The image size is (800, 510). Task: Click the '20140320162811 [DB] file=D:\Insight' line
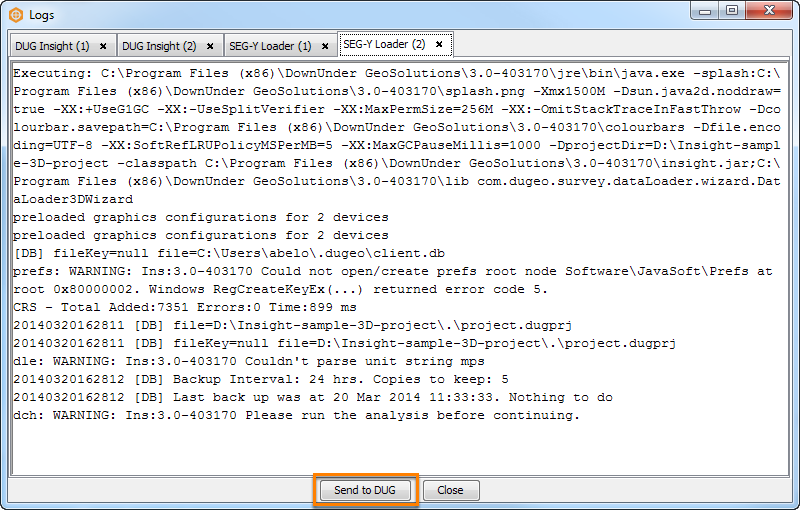(293, 325)
